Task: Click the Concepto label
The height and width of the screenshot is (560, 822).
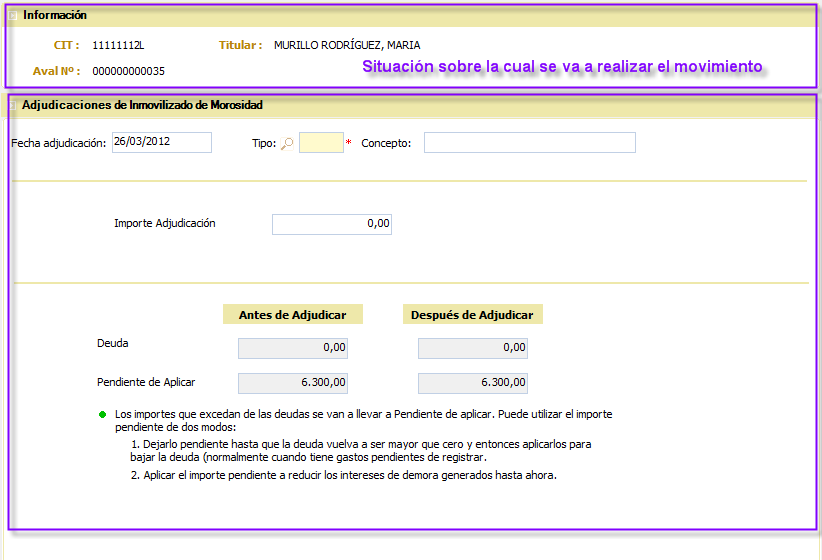Action: pyautogui.click(x=386, y=143)
